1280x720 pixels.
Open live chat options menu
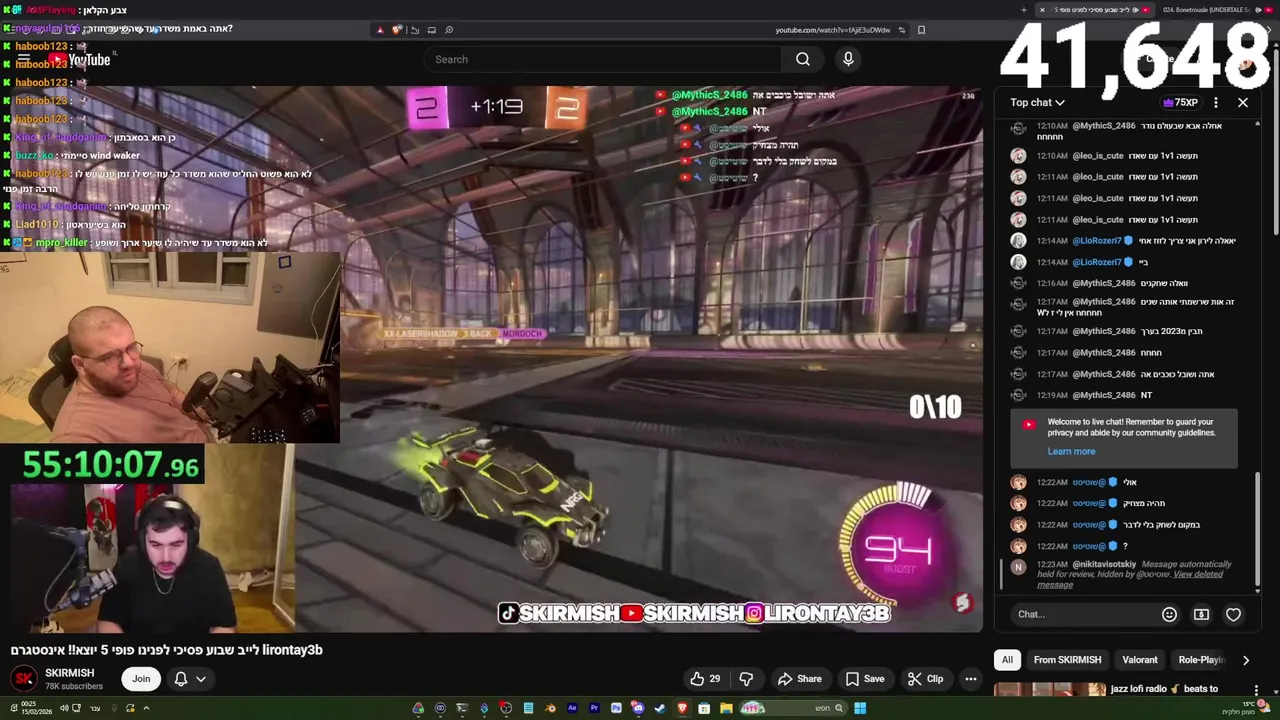1216,102
